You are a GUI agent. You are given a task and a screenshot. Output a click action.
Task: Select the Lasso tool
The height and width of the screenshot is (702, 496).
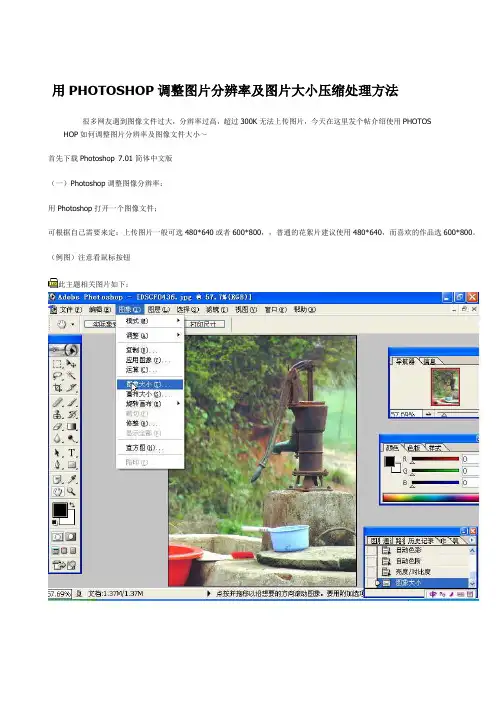click(58, 376)
